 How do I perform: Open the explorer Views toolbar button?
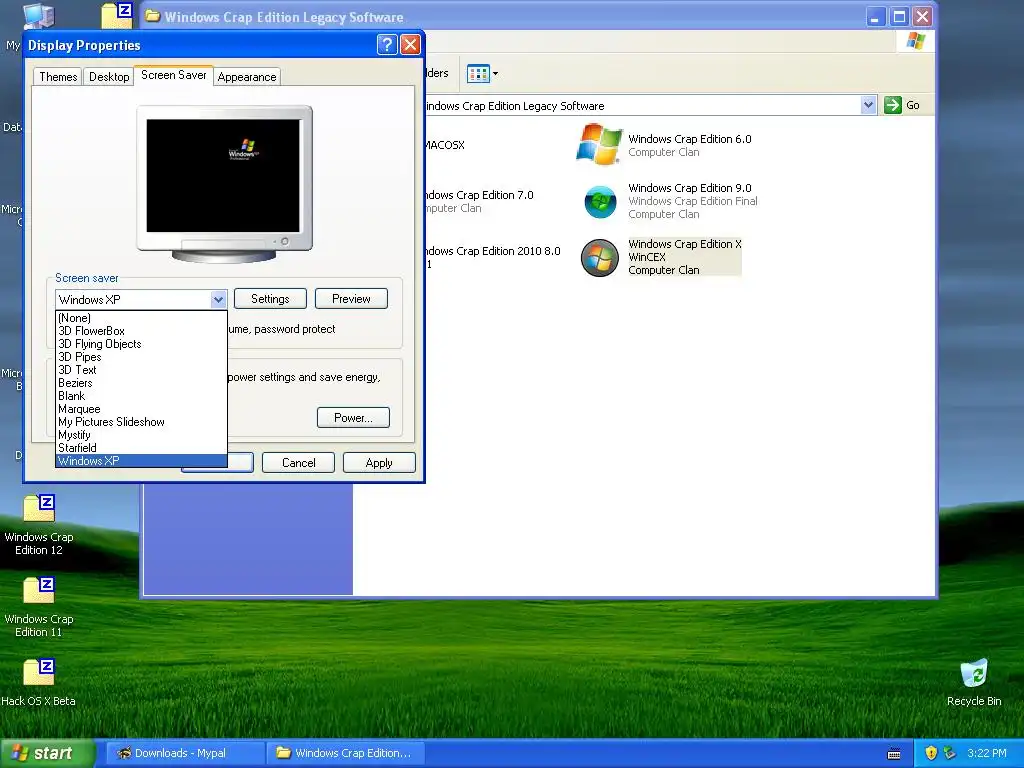click(x=483, y=74)
